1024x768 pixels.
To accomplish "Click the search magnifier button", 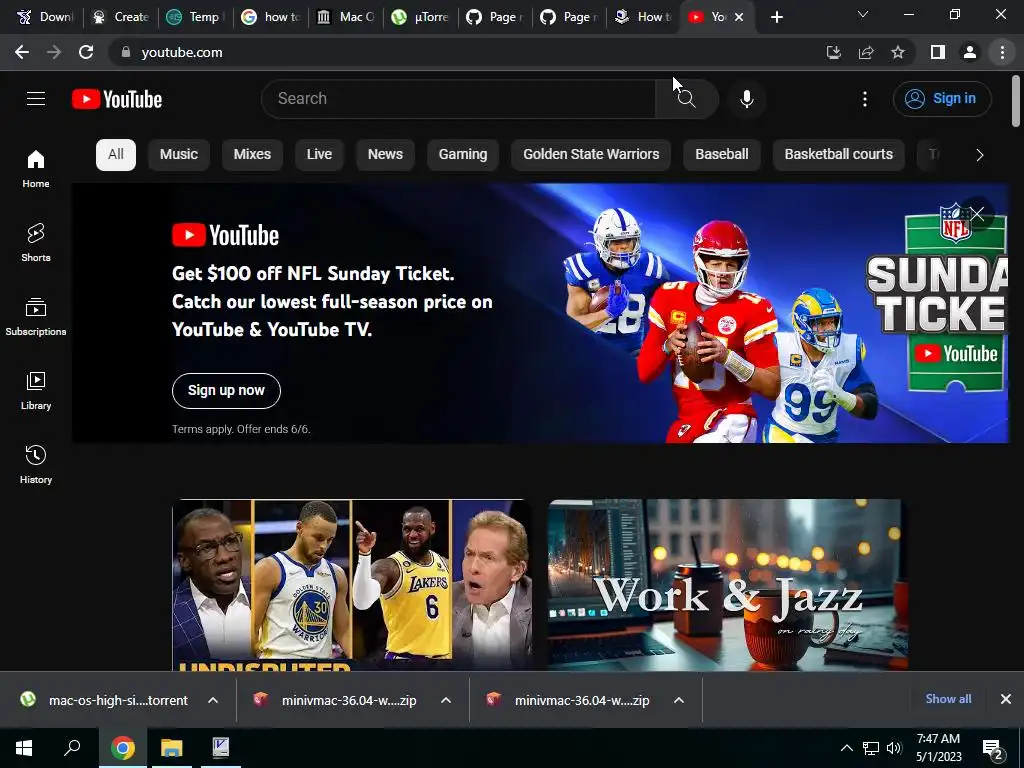I will tap(686, 99).
